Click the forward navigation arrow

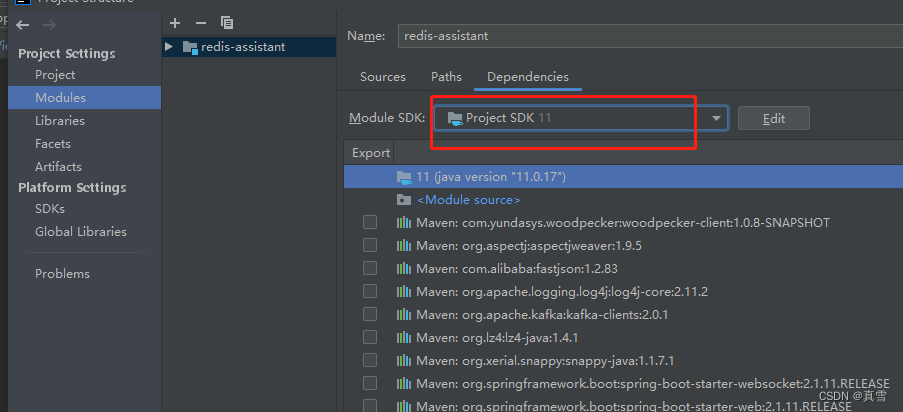(50, 25)
